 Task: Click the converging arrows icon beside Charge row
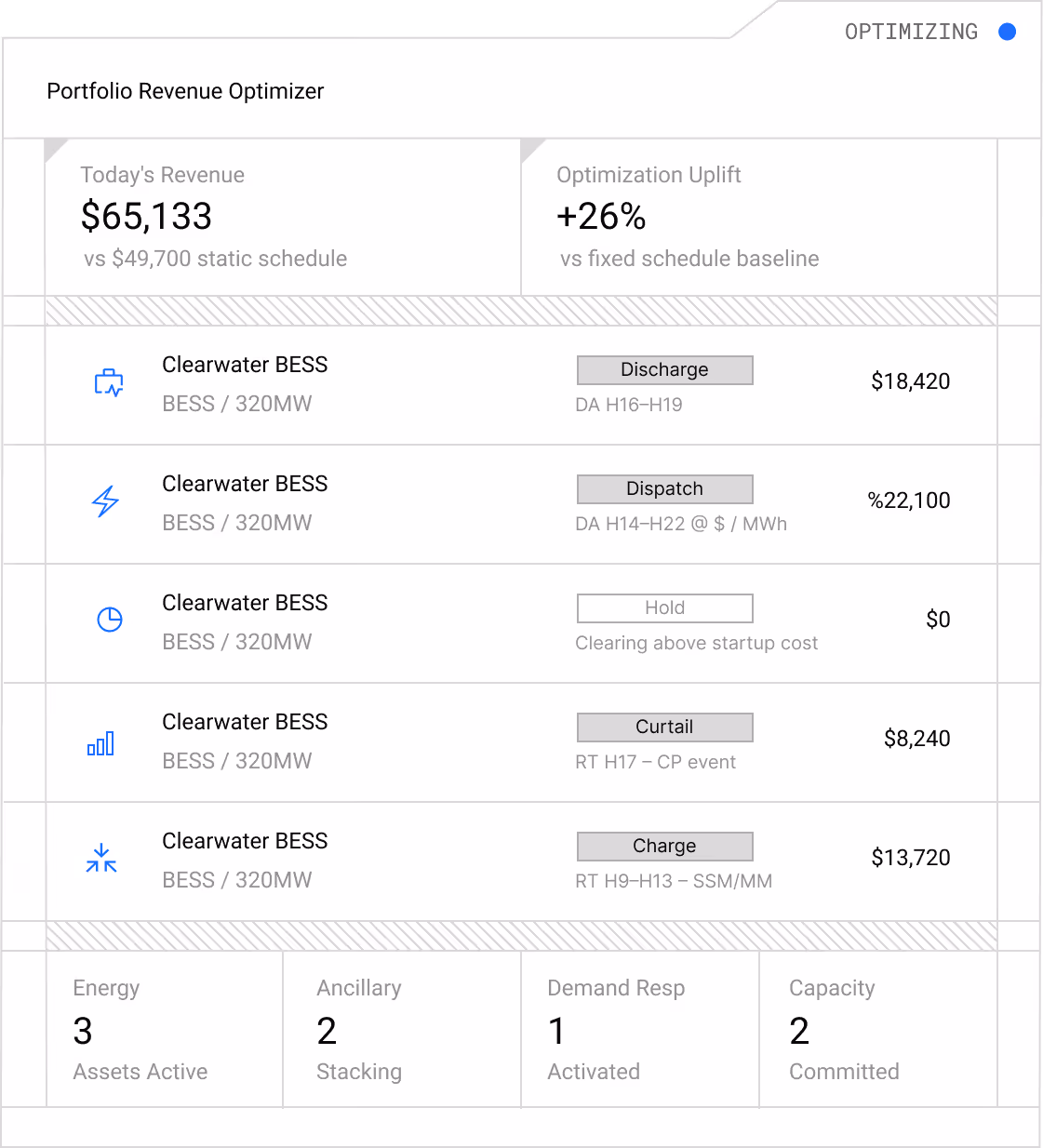[x=101, y=858]
